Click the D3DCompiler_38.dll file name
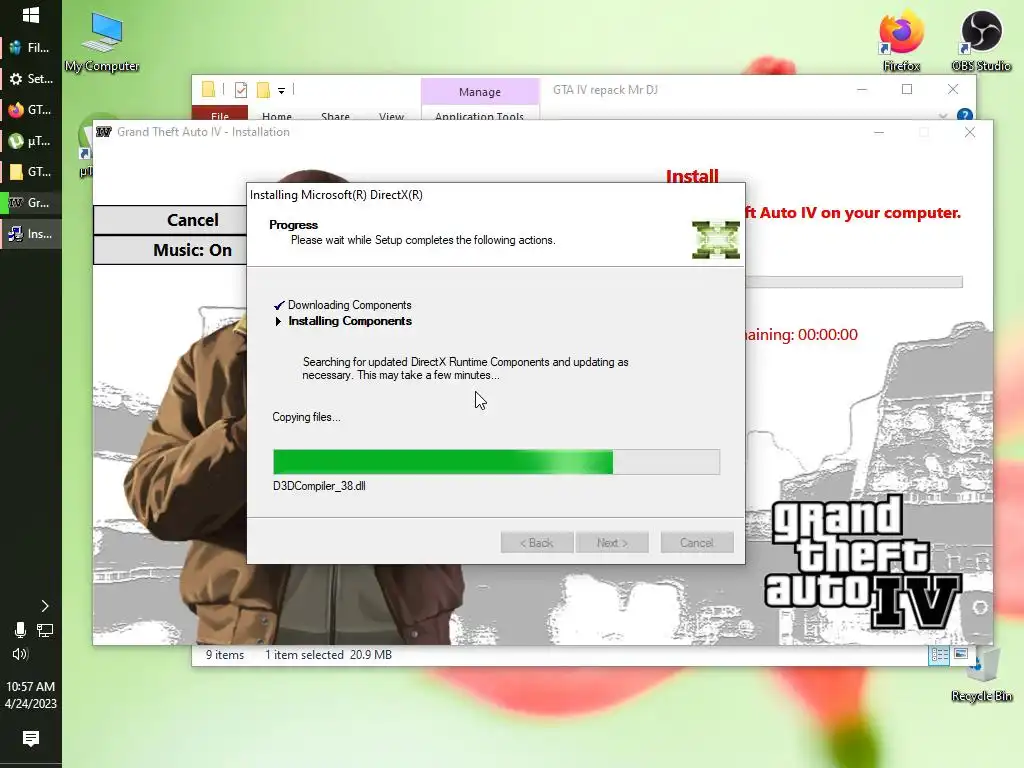 tap(319, 486)
